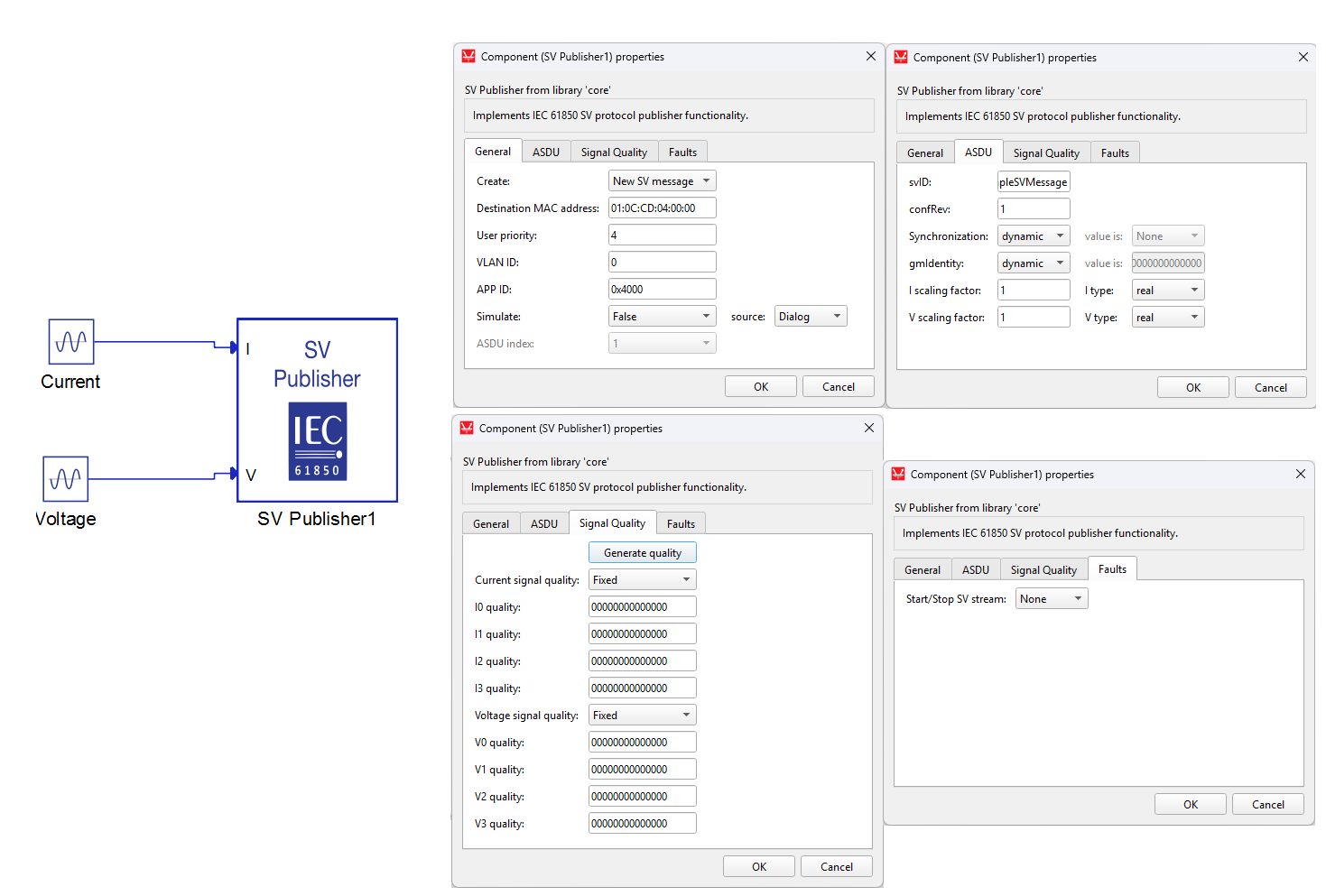Viewport: 1326px width, 896px height.
Task: Click the svID input field
Action: pyautogui.click(x=1034, y=182)
